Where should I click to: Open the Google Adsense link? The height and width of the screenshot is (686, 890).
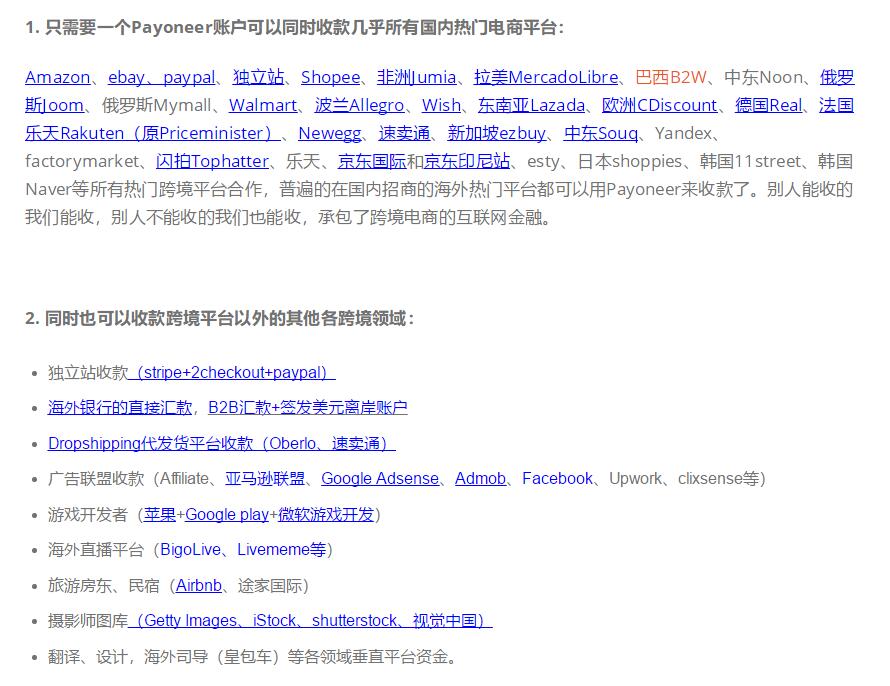(x=380, y=479)
